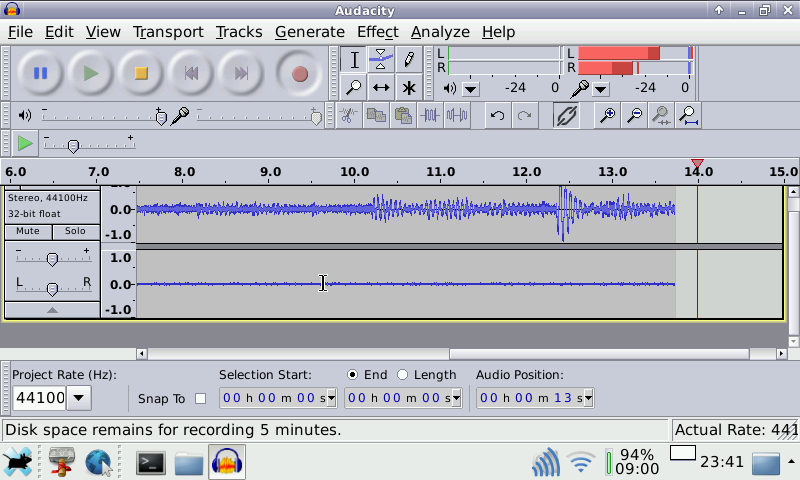Screen dimensions: 800x480
Task: Select the Time Shift tool
Action: 381,88
